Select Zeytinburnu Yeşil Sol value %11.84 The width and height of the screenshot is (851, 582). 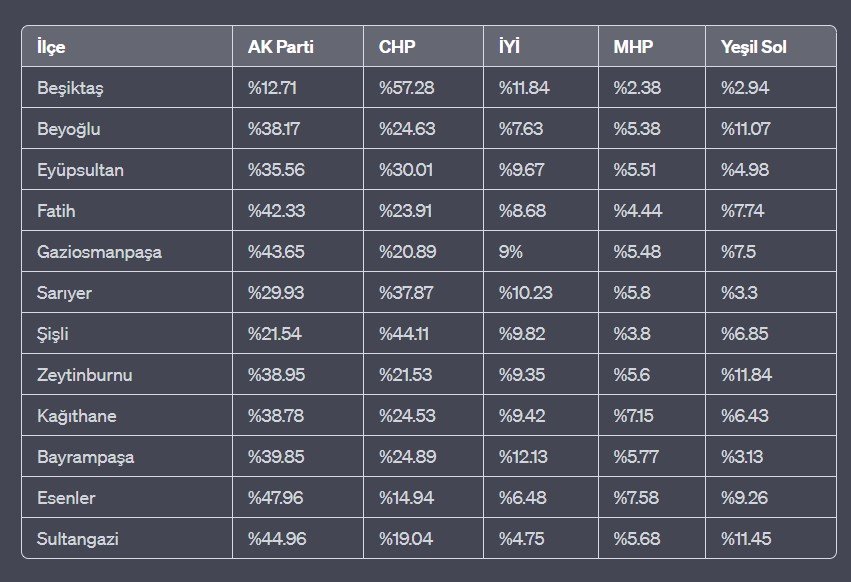(x=746, y=375)
